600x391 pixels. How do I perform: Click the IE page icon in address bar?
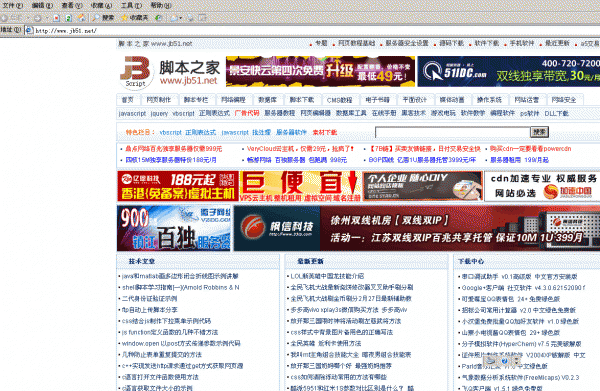[29, 30]
